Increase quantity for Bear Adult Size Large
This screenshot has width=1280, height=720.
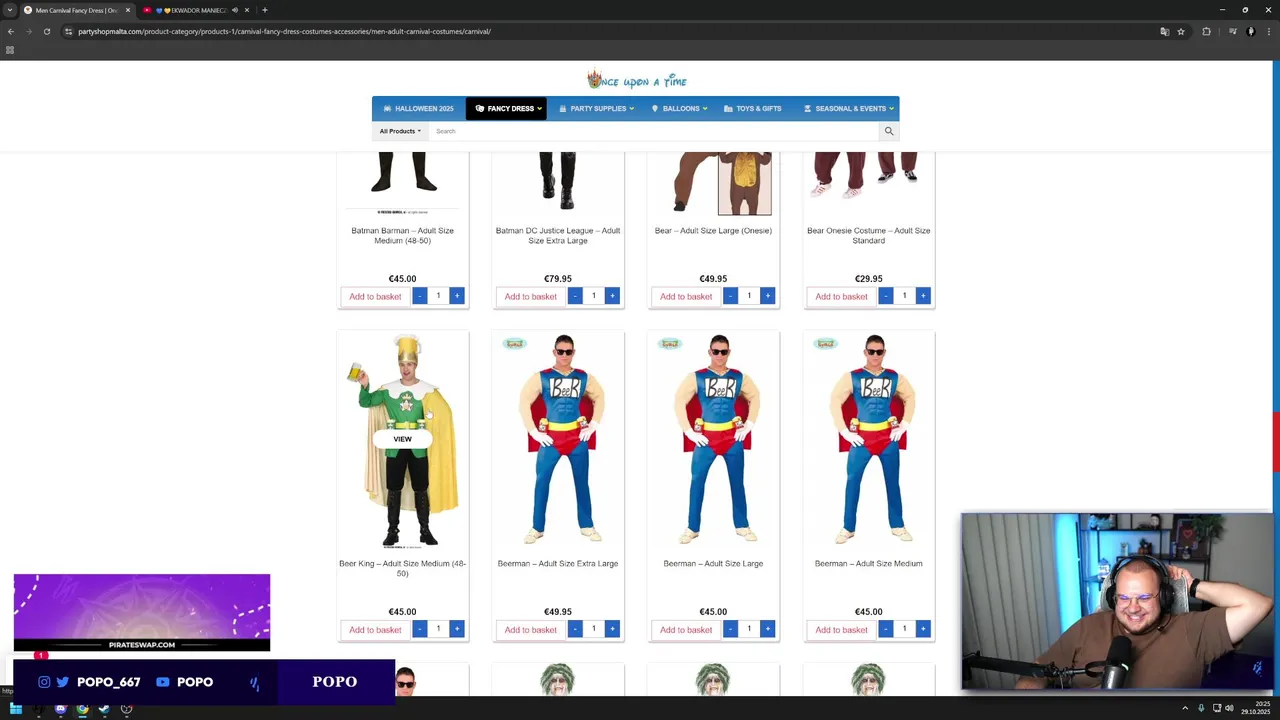[768, 296]
